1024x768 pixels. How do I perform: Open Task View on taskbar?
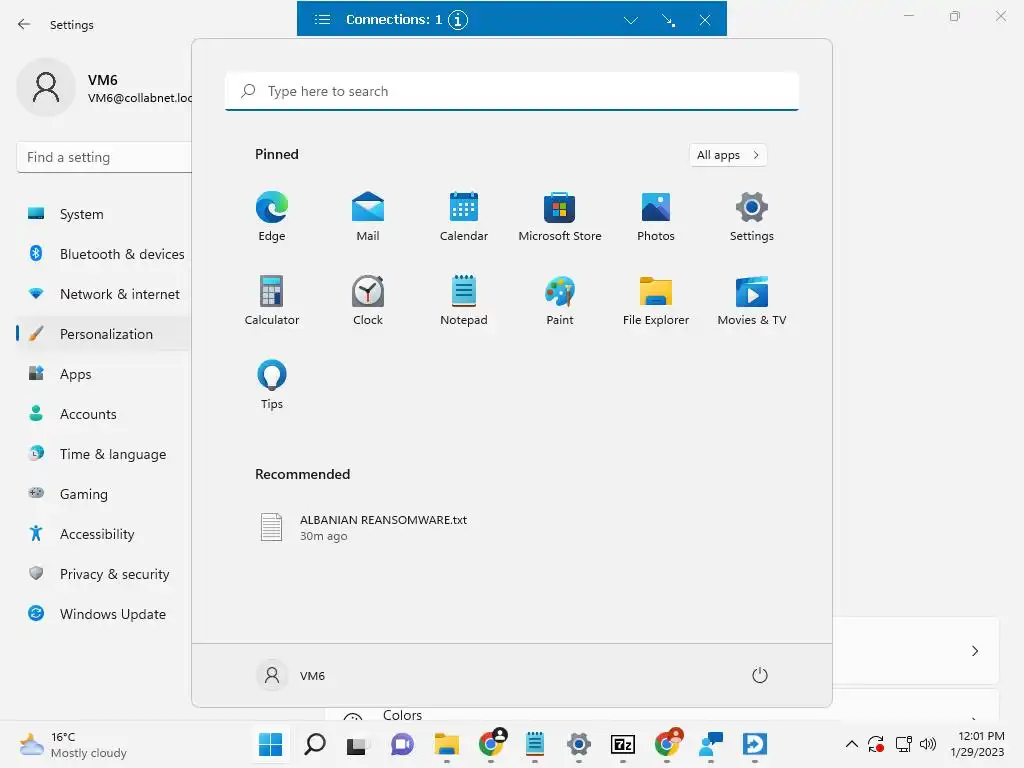click(x=358, y=744)
